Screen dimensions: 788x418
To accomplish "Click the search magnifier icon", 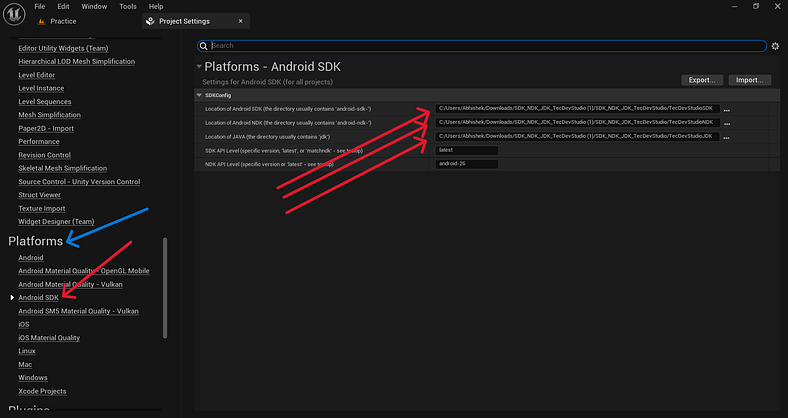I will pyautogui.click(x=204, y=46).
